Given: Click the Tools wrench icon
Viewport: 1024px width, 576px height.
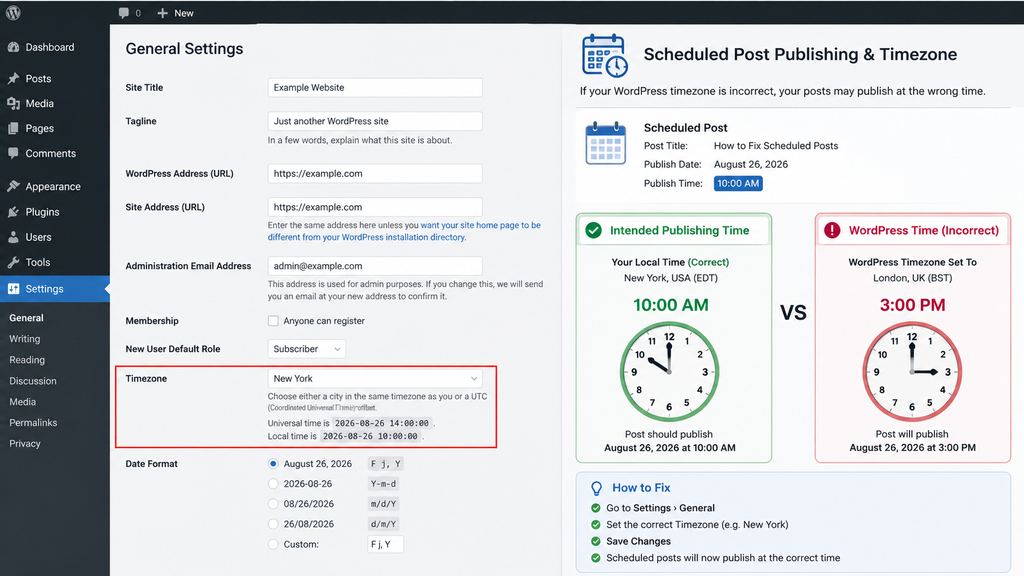Looking at the screenshot, I should (14, 262).
